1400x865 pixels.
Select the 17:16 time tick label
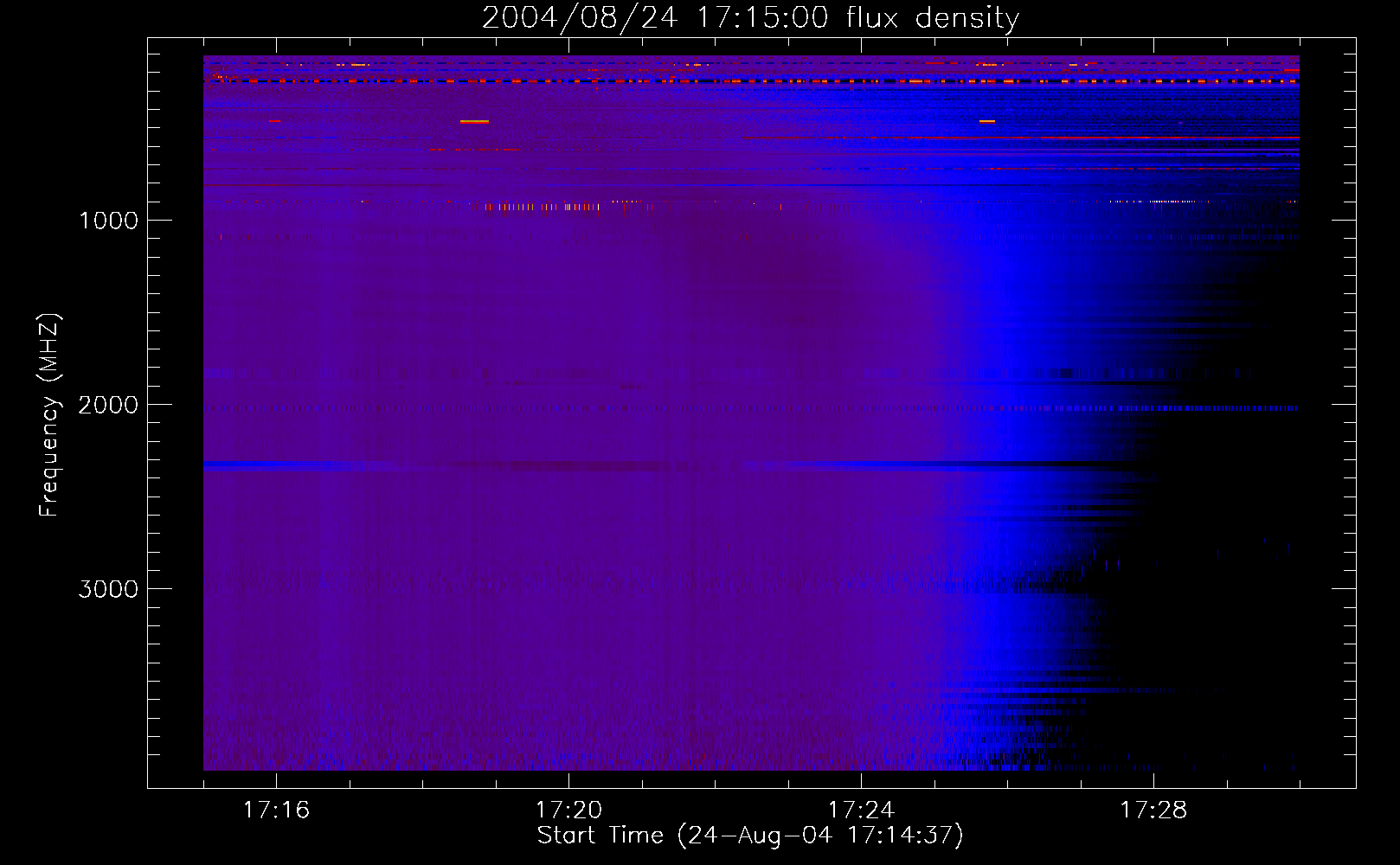(x=276, y=811)
